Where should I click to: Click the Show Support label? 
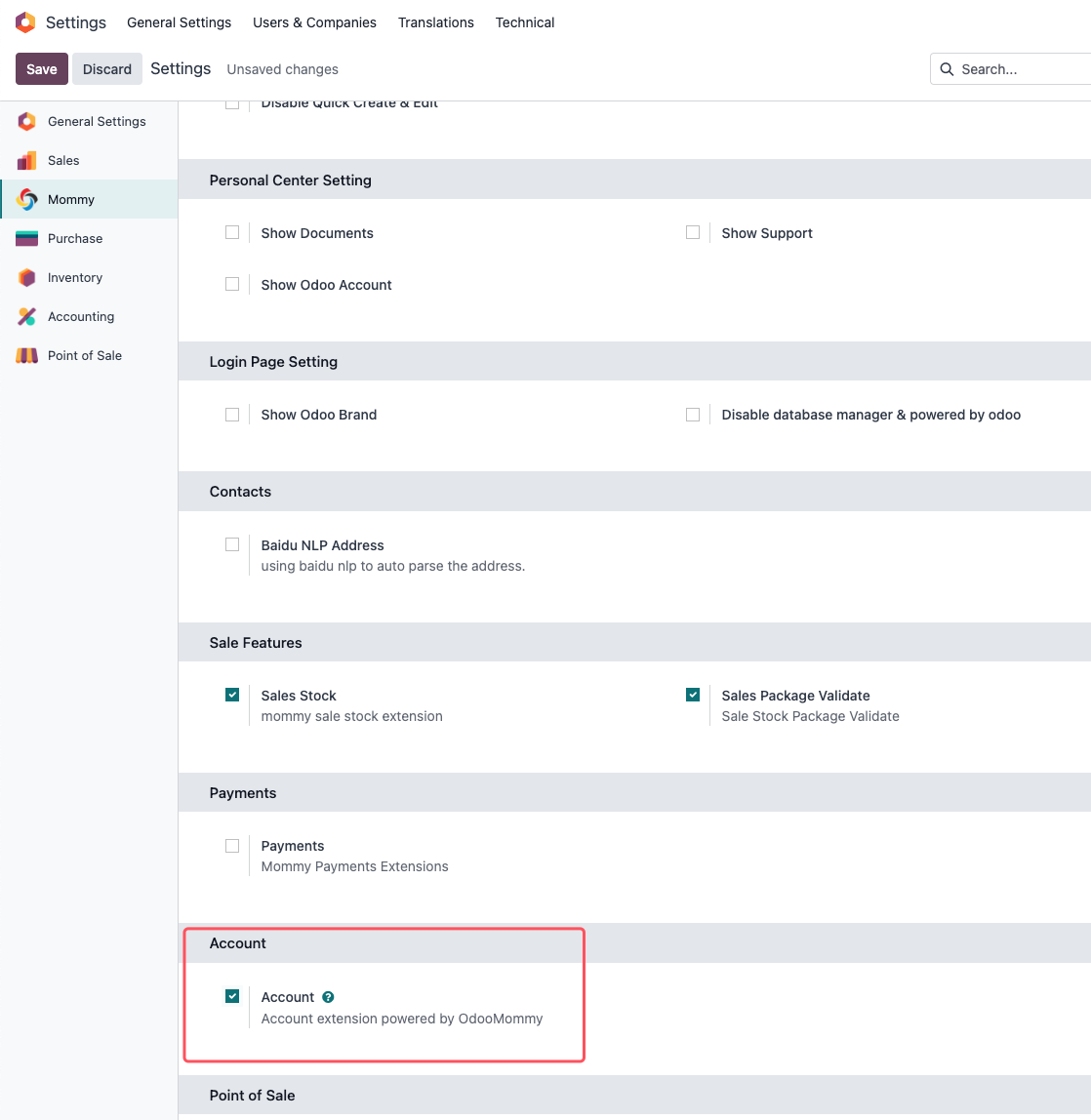[767, 233]
